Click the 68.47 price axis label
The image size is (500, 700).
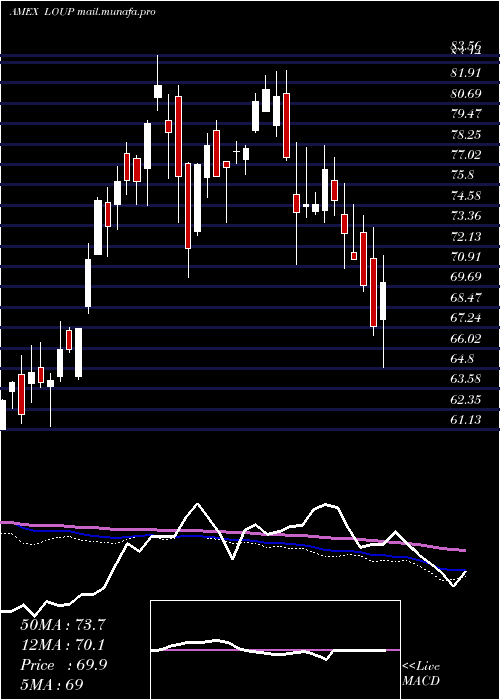pyautogui.click(x=466, y=297)
